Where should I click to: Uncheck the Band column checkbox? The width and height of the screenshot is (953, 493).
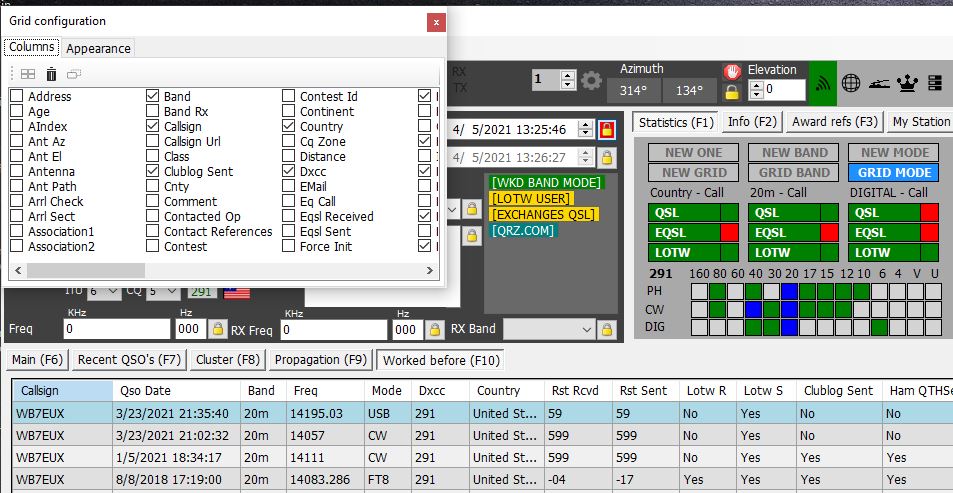click(x=153, y=96)
